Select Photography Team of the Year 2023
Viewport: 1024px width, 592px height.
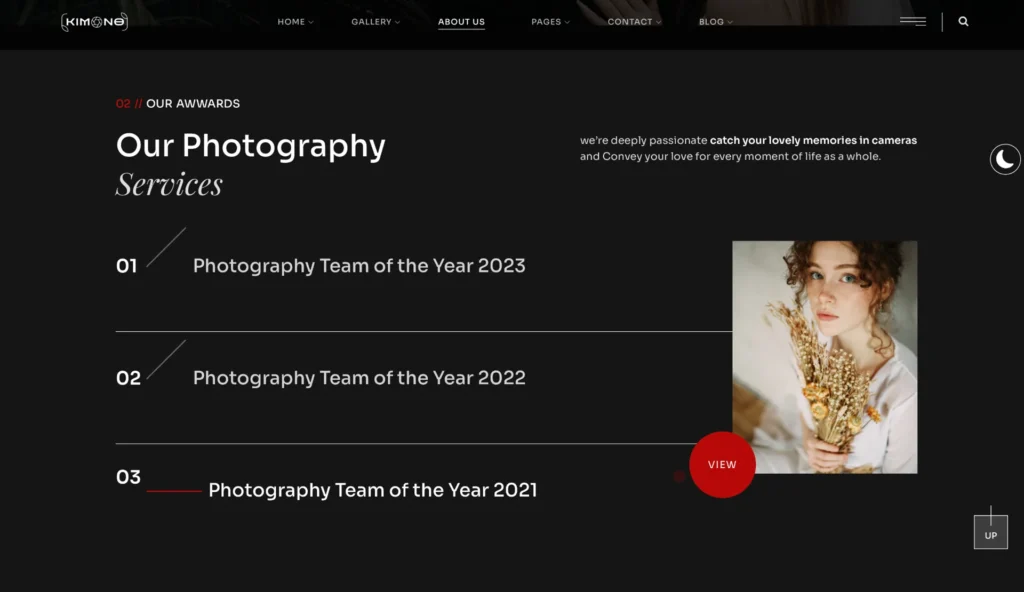pos(359,266)
